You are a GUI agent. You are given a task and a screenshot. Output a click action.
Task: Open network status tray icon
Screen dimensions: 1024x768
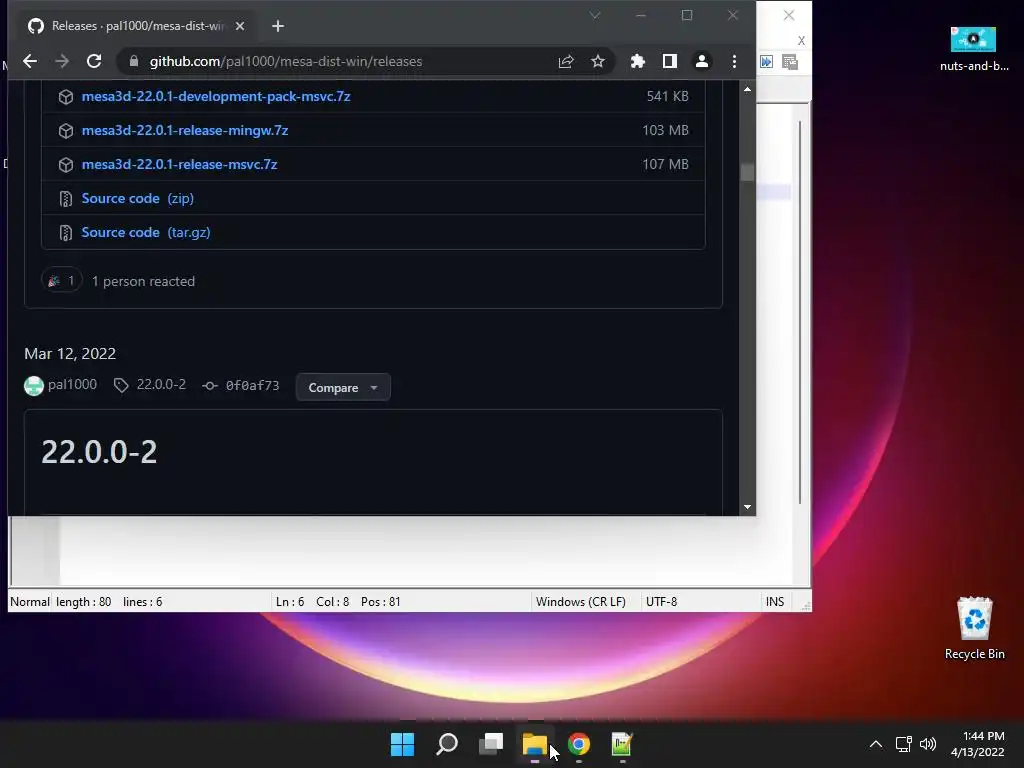(903, 744)
